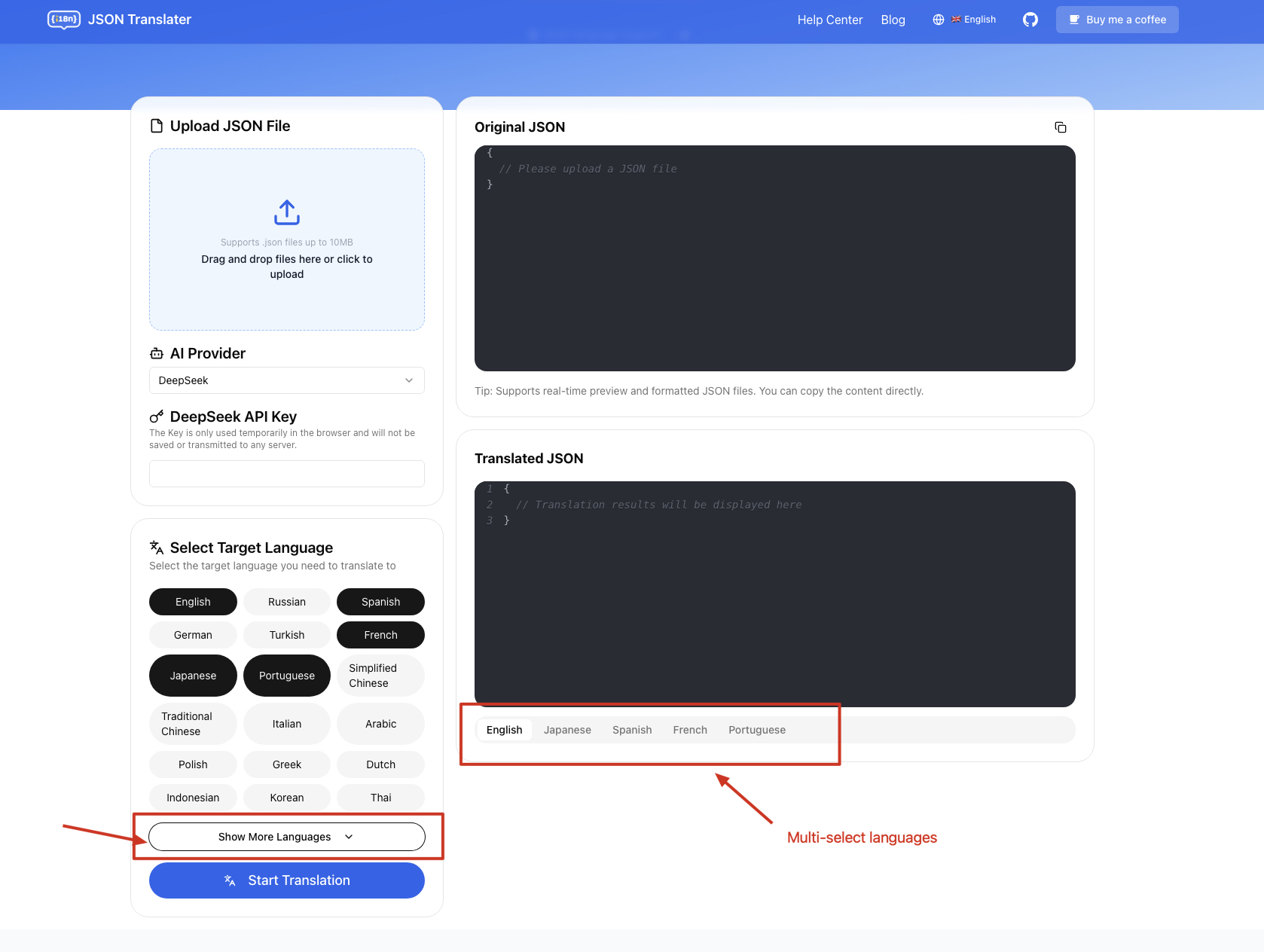Screen dimensions: 1264x952
Task: Focus the DeepSeek API Key input field
Action: [287, 474]
